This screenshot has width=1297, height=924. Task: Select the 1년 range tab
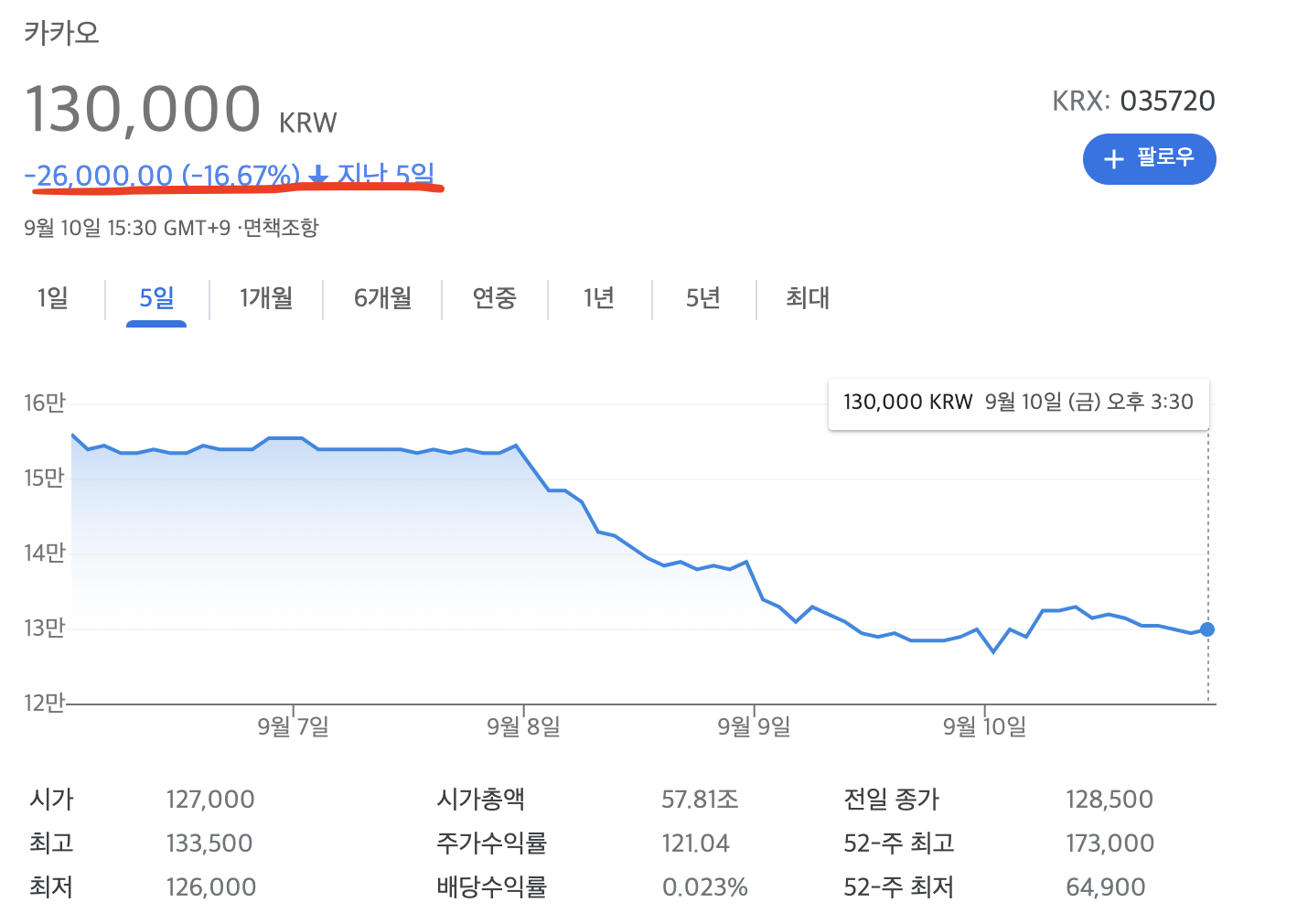[598, 298]
